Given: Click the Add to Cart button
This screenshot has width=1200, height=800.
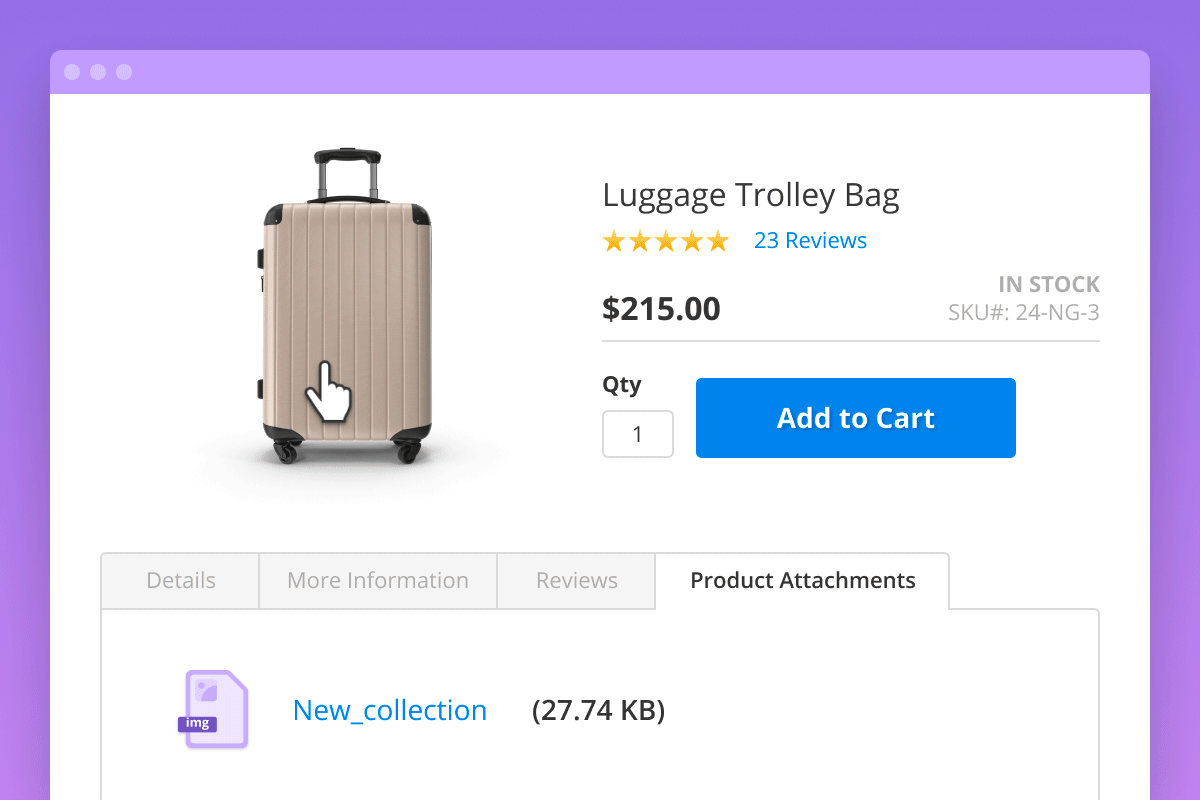Looking at the screenshot, I should pos(855,418).
